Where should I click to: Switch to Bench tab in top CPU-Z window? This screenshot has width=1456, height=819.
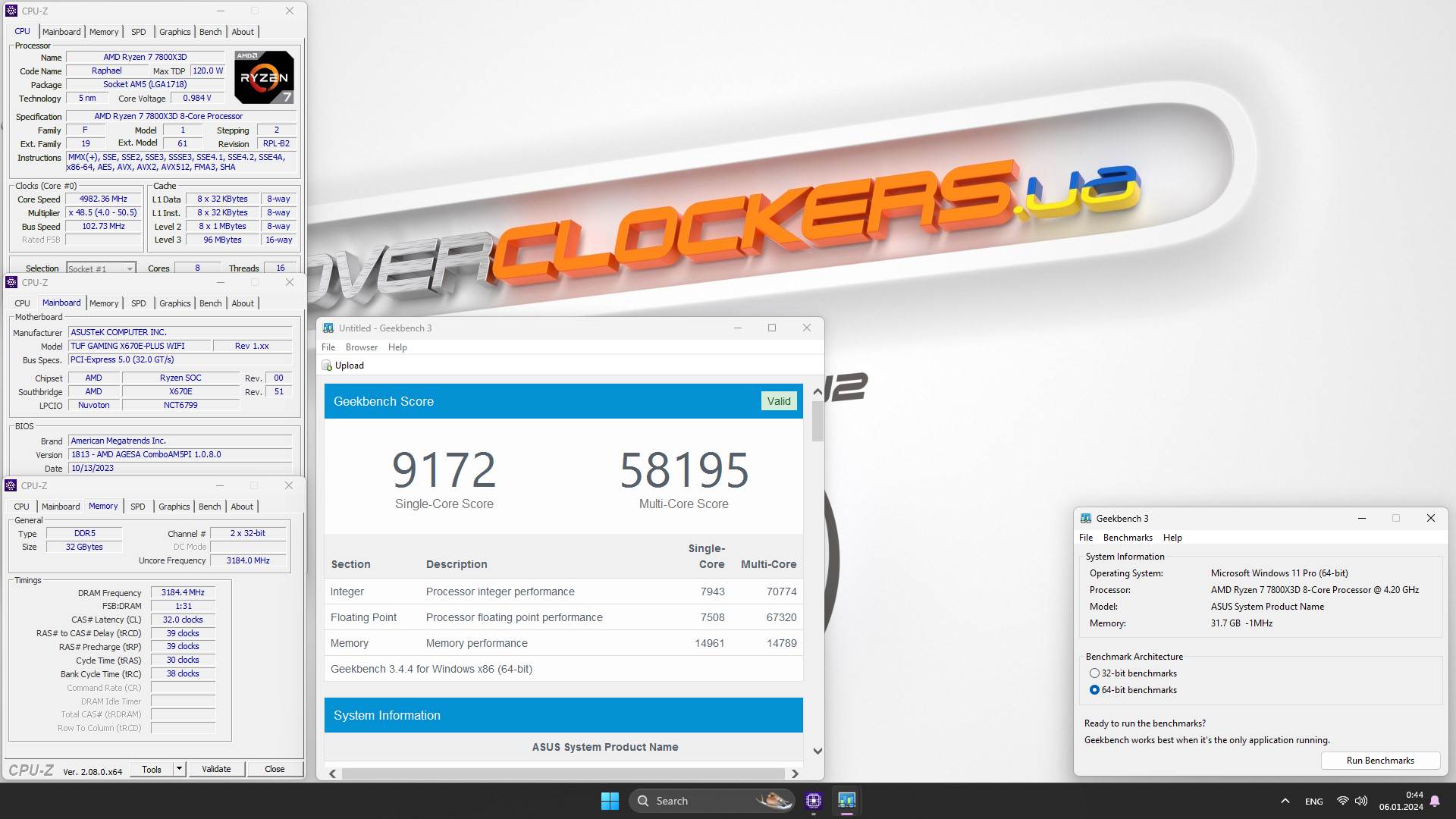211,32
